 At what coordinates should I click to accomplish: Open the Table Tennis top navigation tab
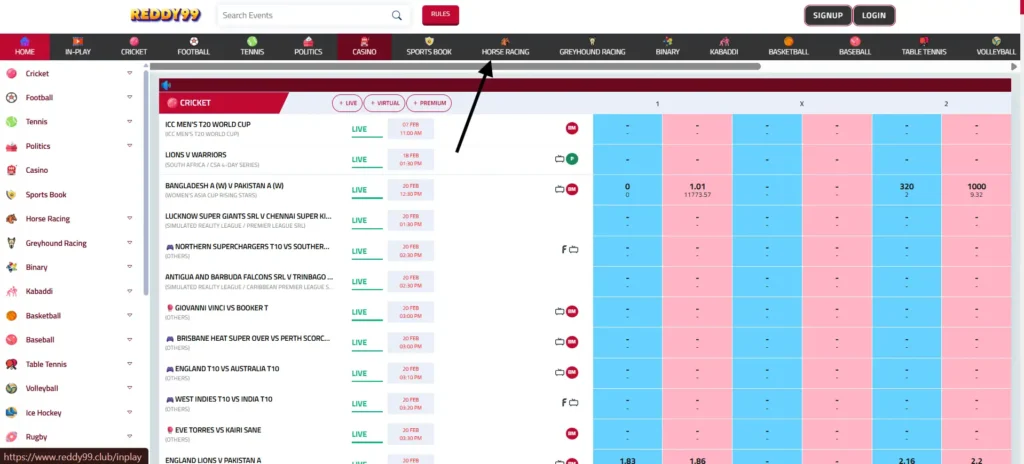click(924, 46)
